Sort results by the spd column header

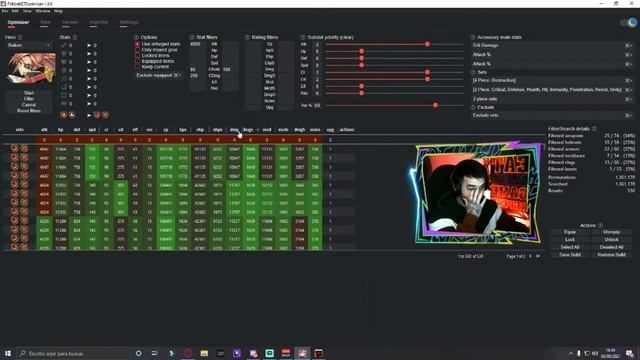click(x=92, y=130)
